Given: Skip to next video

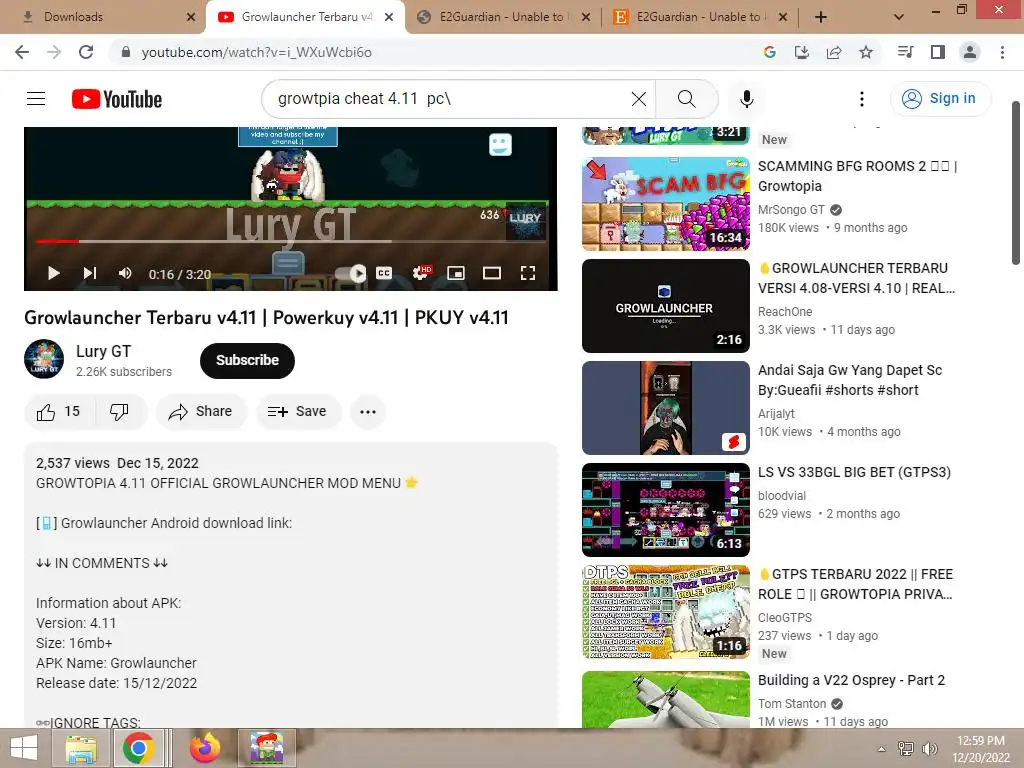Looking at the screenshot, I should pos(89,273).
